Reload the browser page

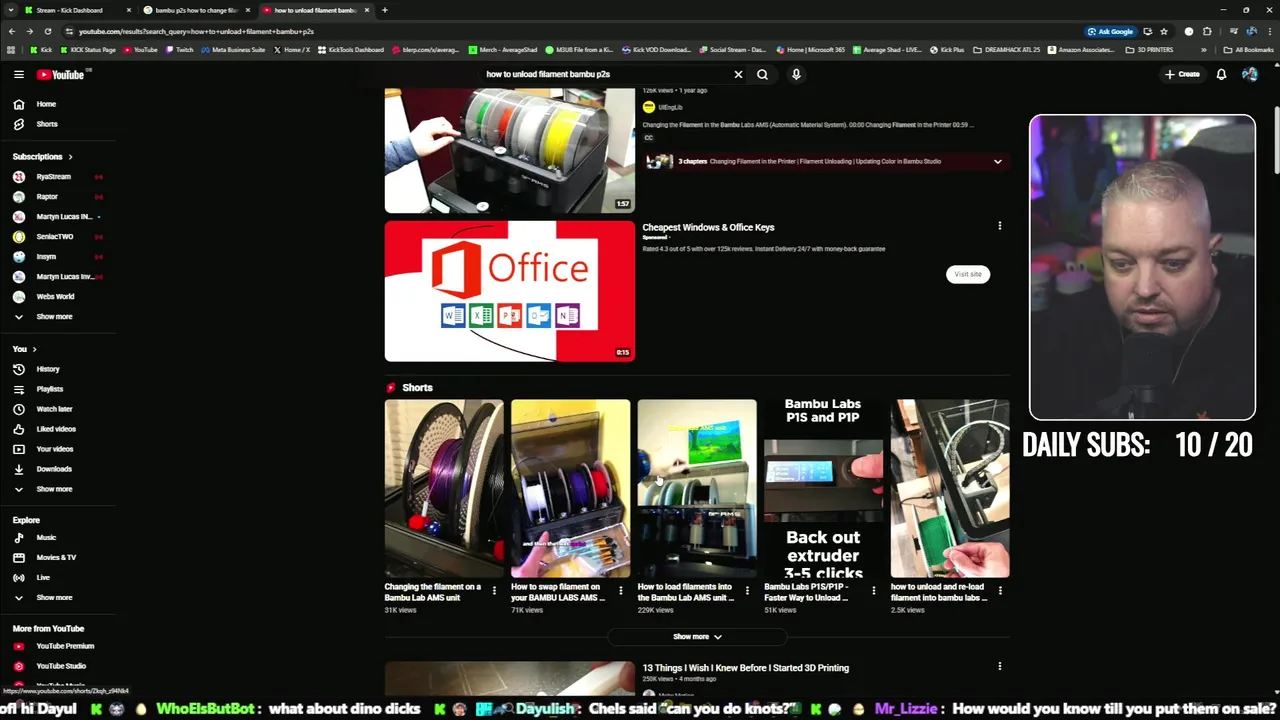(x=47, y=31)
